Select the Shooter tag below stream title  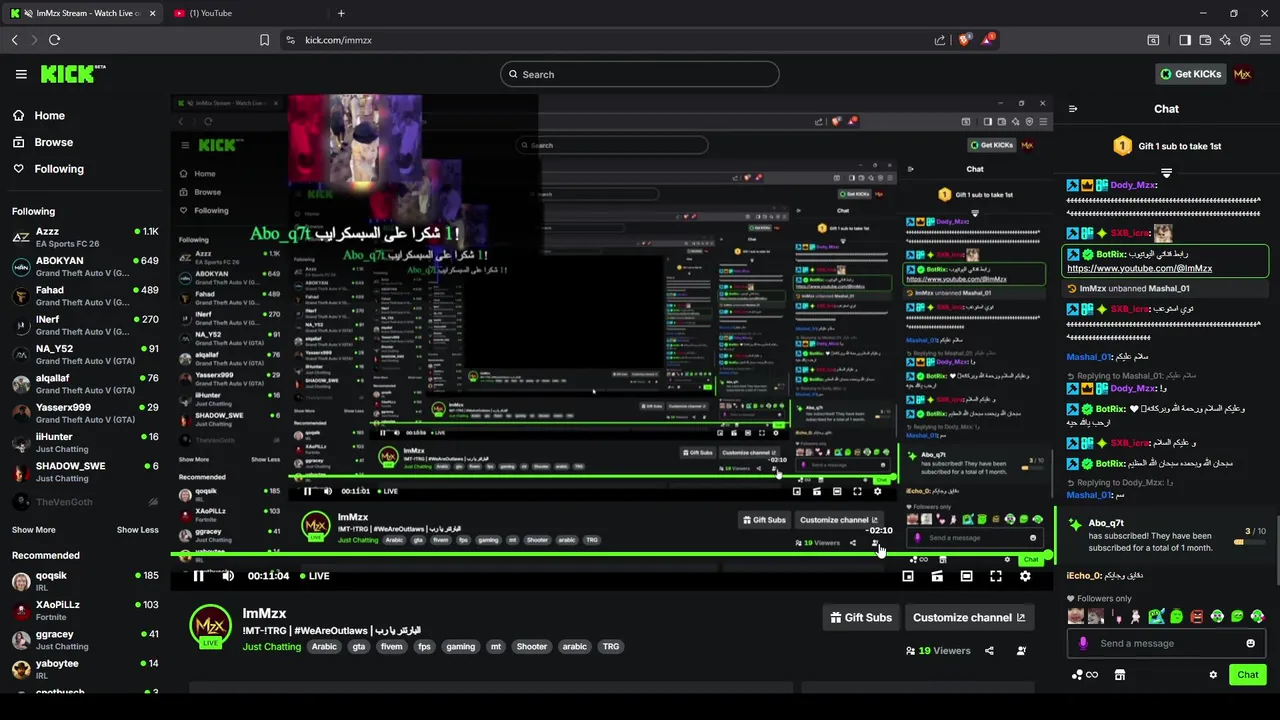pyautogui.click(x=531, y=647)
